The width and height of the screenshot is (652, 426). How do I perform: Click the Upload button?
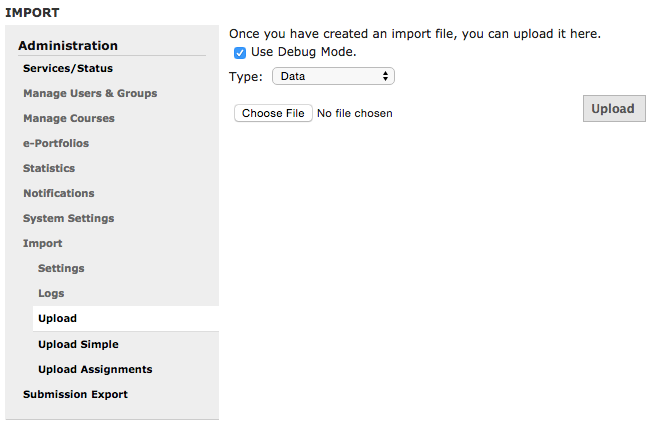(614, 109)
